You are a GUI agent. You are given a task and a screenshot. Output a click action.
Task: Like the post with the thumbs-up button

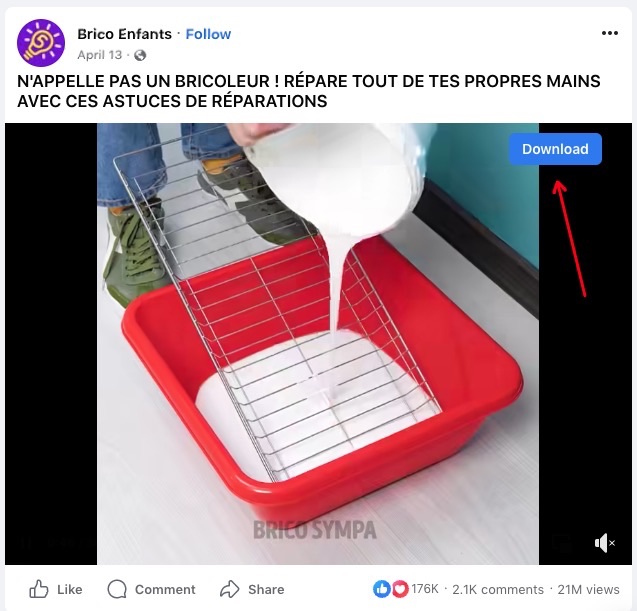[56, 589]
